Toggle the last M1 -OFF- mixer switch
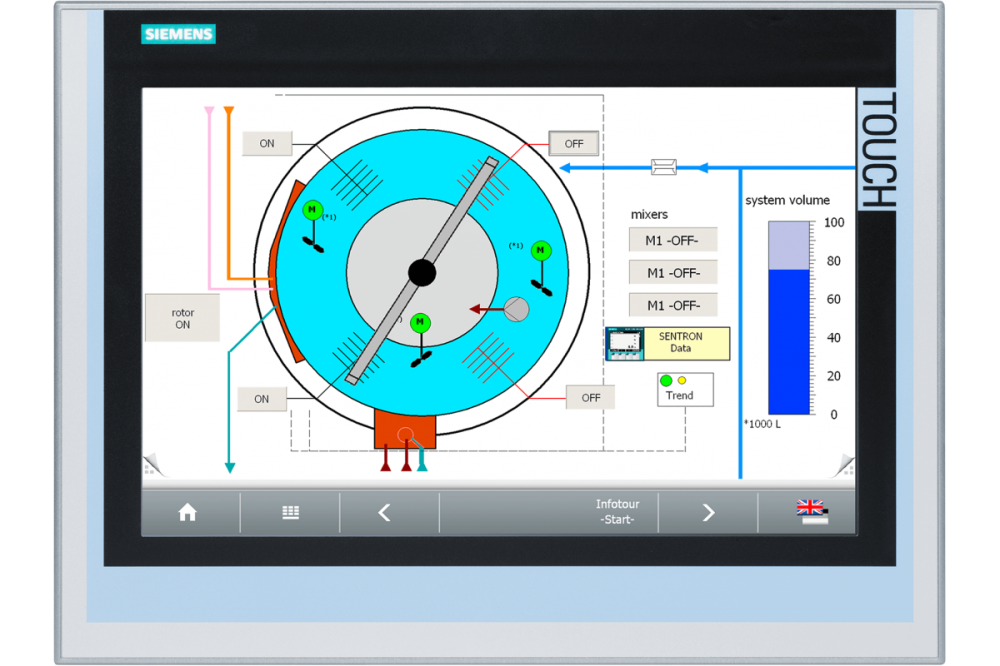1000x666 pixels. tap(673, 305)
